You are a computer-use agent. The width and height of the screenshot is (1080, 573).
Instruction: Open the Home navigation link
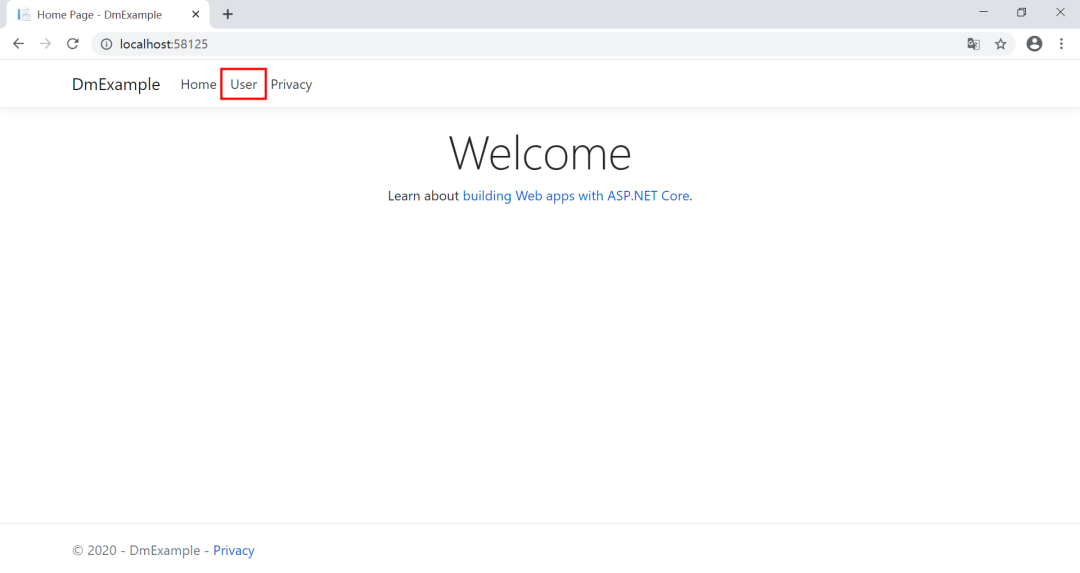coord(198,84)
